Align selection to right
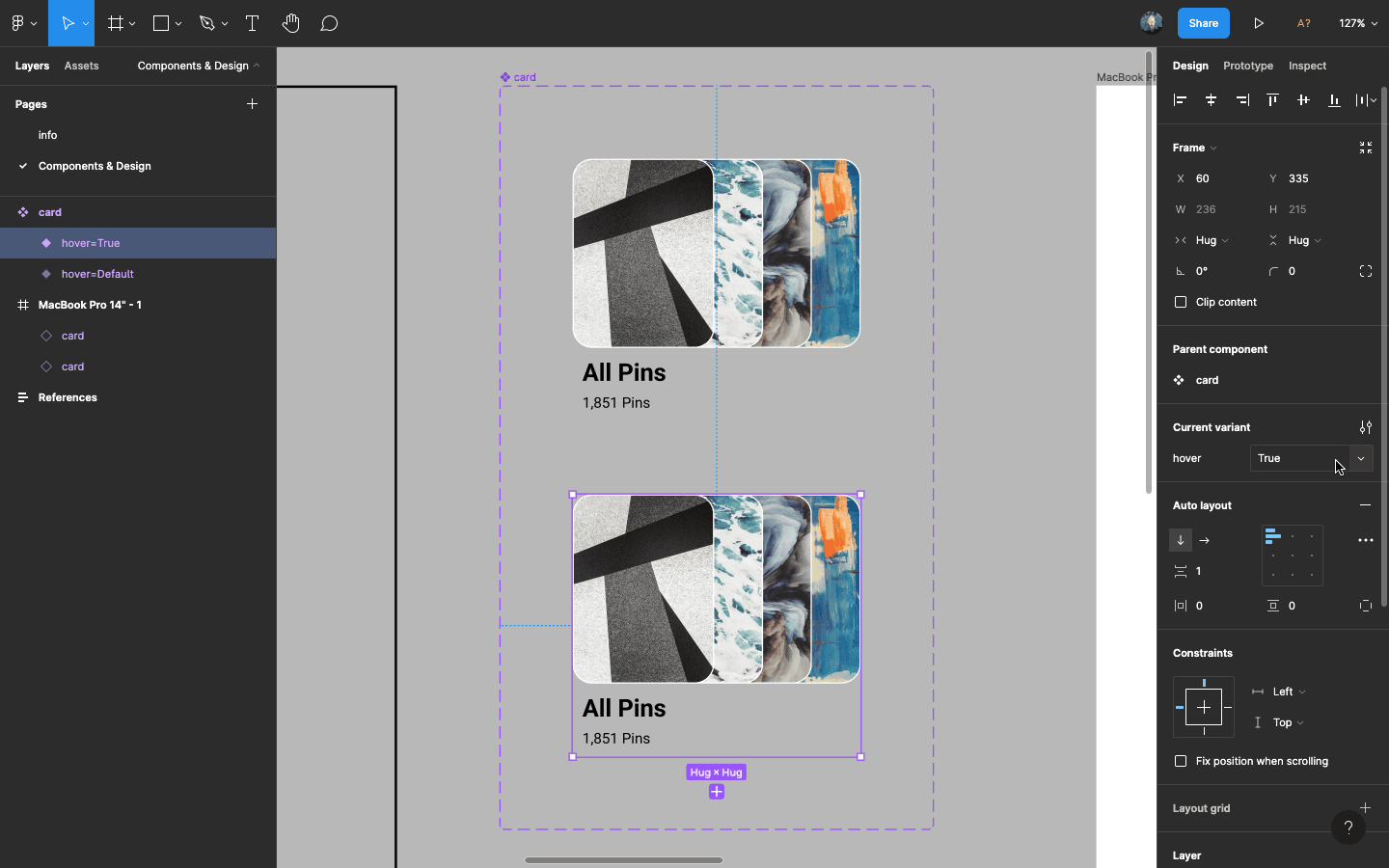 (1241, 99)
